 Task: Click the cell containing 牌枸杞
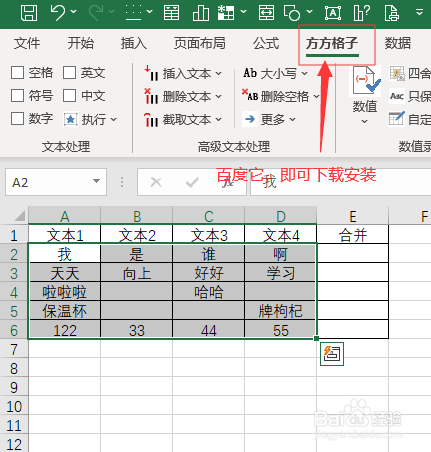(x=281, y=311)
